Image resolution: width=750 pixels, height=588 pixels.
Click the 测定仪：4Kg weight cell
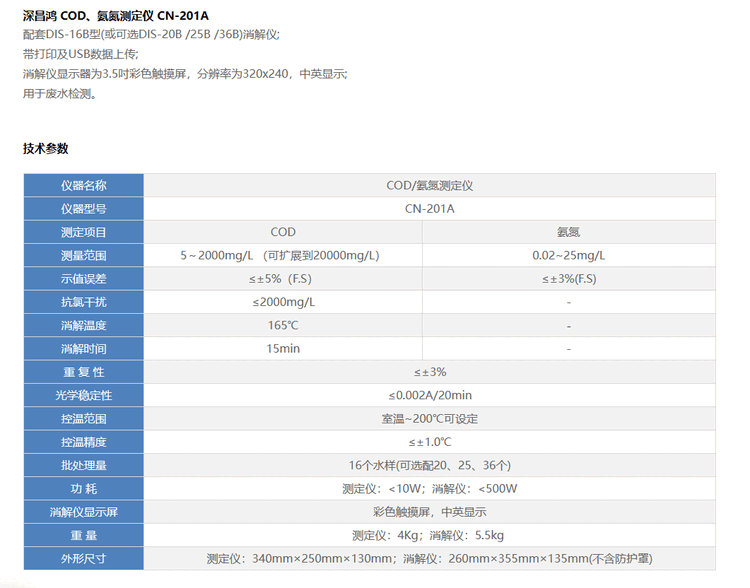click(x=430, y=535)
